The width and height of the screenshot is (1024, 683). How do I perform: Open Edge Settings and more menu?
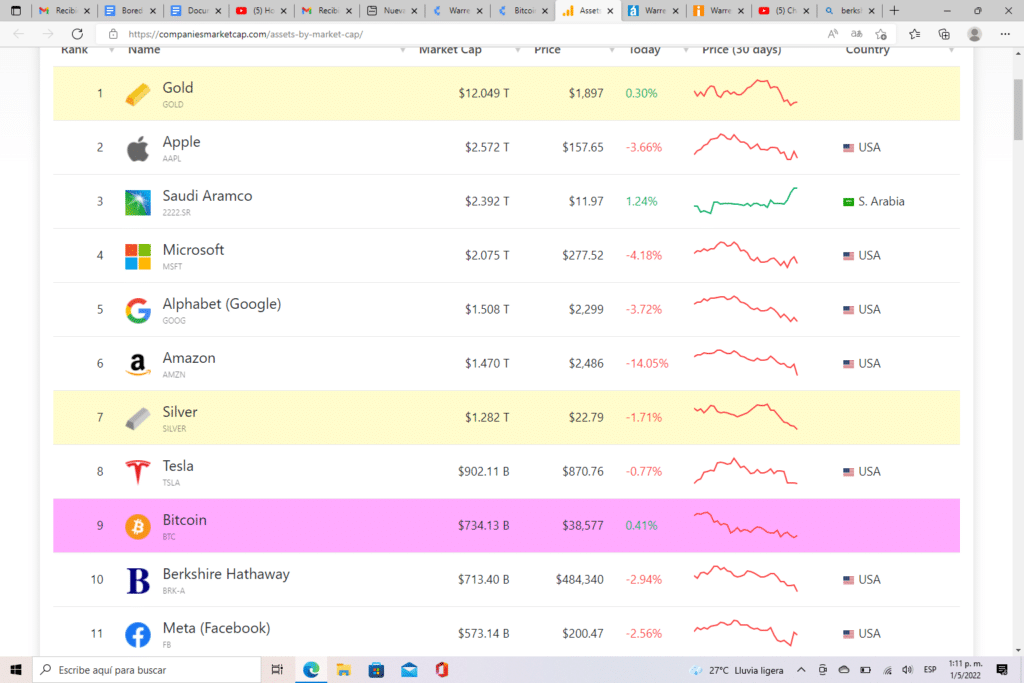click(x=1005, y=34)
